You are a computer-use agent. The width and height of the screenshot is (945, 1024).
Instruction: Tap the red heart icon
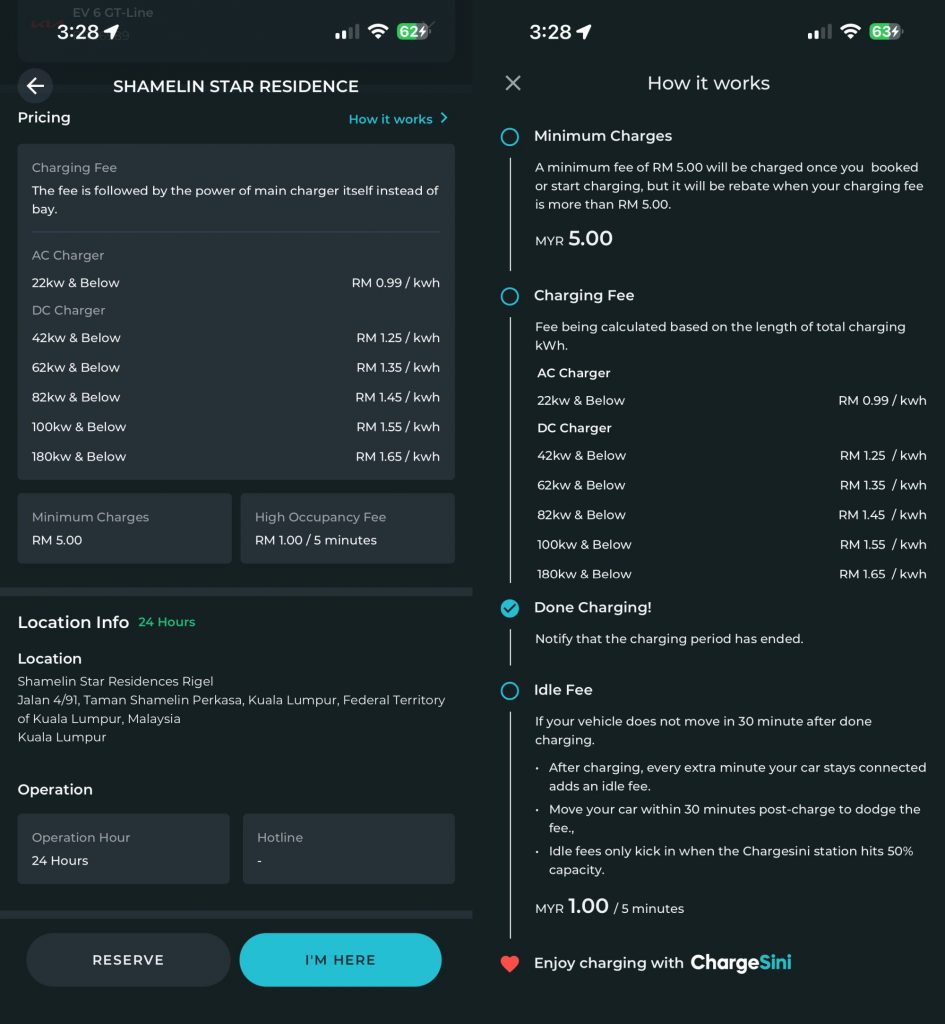tap(510, 964)
